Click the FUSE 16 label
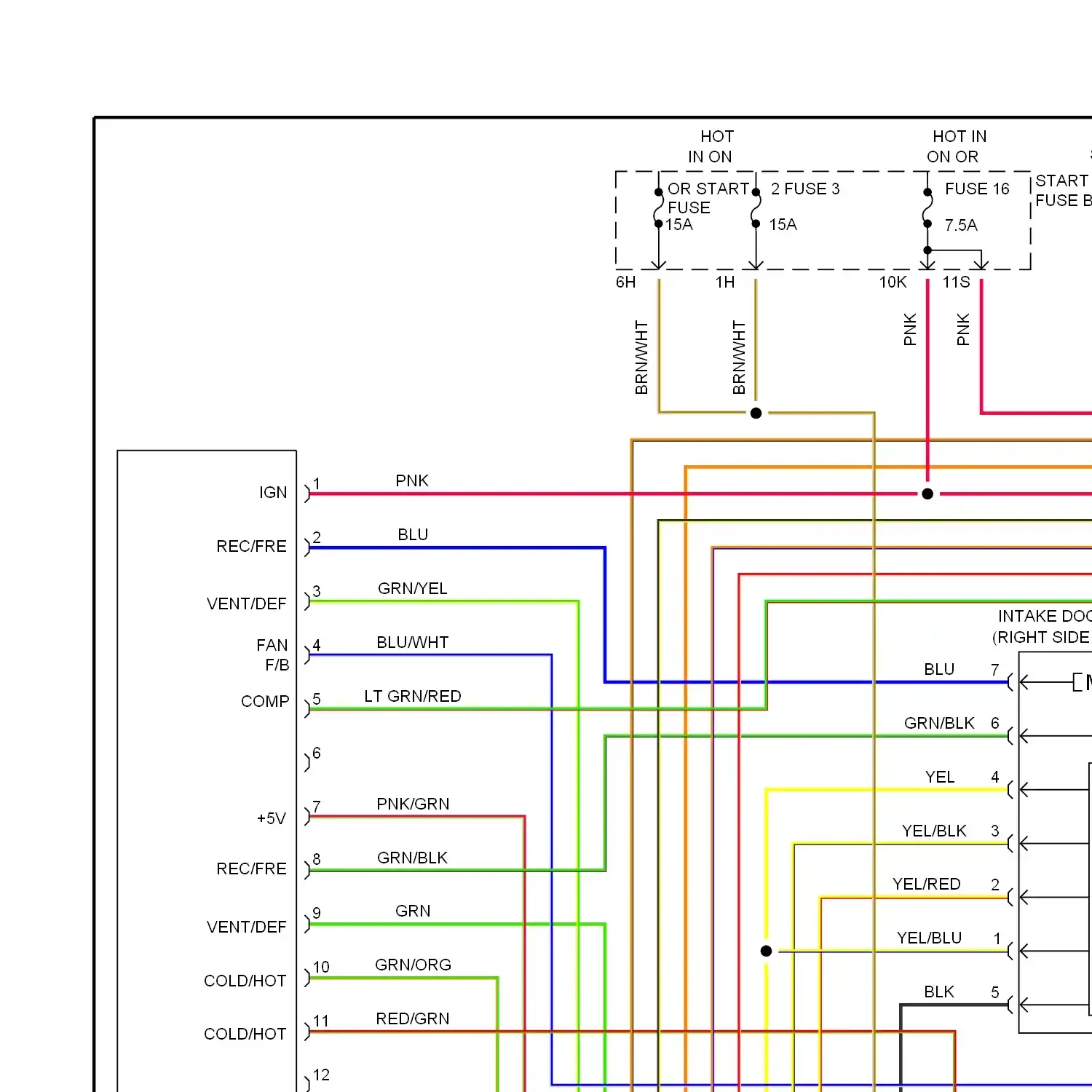The image size is (1092, 1092). tap(978, 189)
